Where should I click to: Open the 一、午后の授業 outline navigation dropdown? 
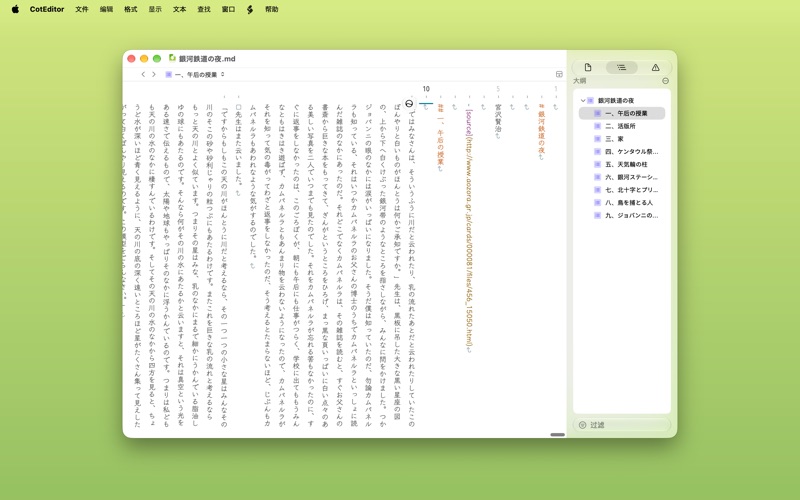pyautogui.click(x=195, y=74)
